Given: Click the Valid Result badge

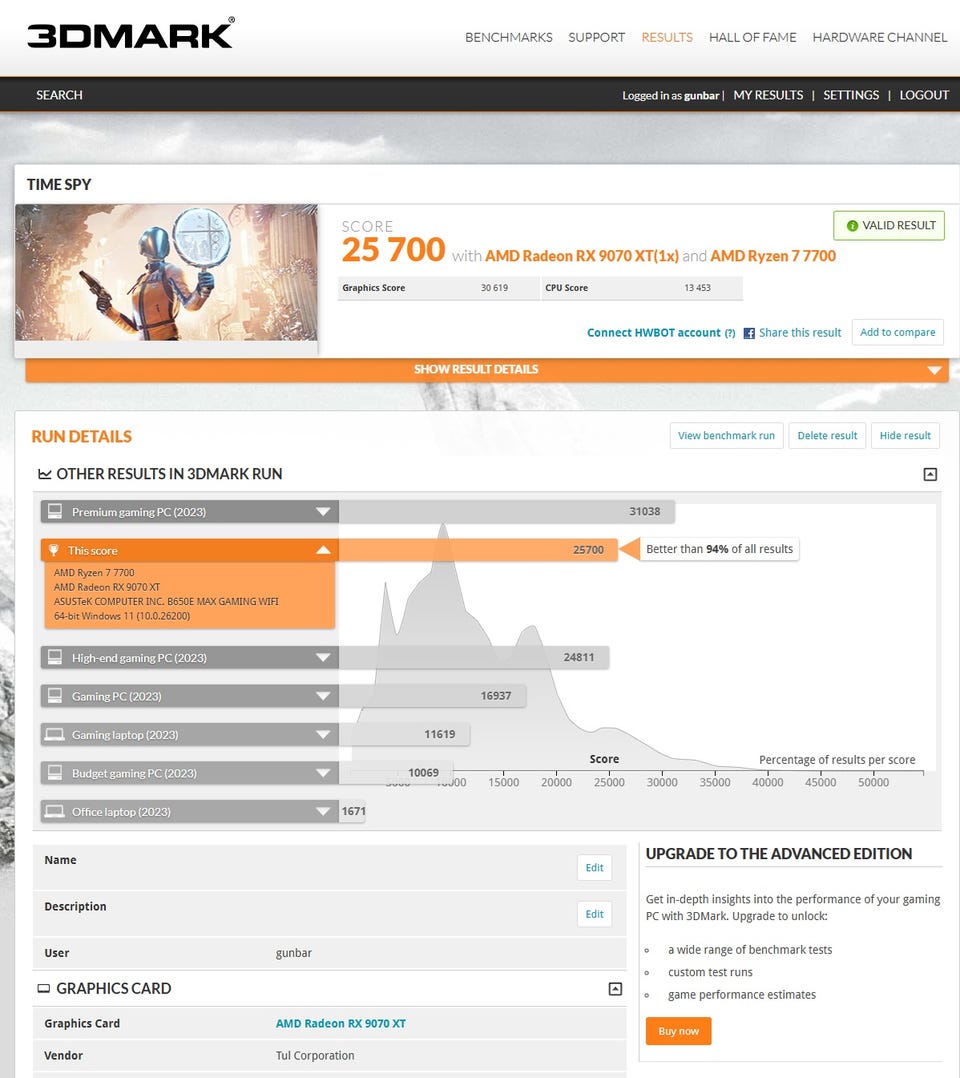Looking at the screenshot, I should tap(889, 226).
